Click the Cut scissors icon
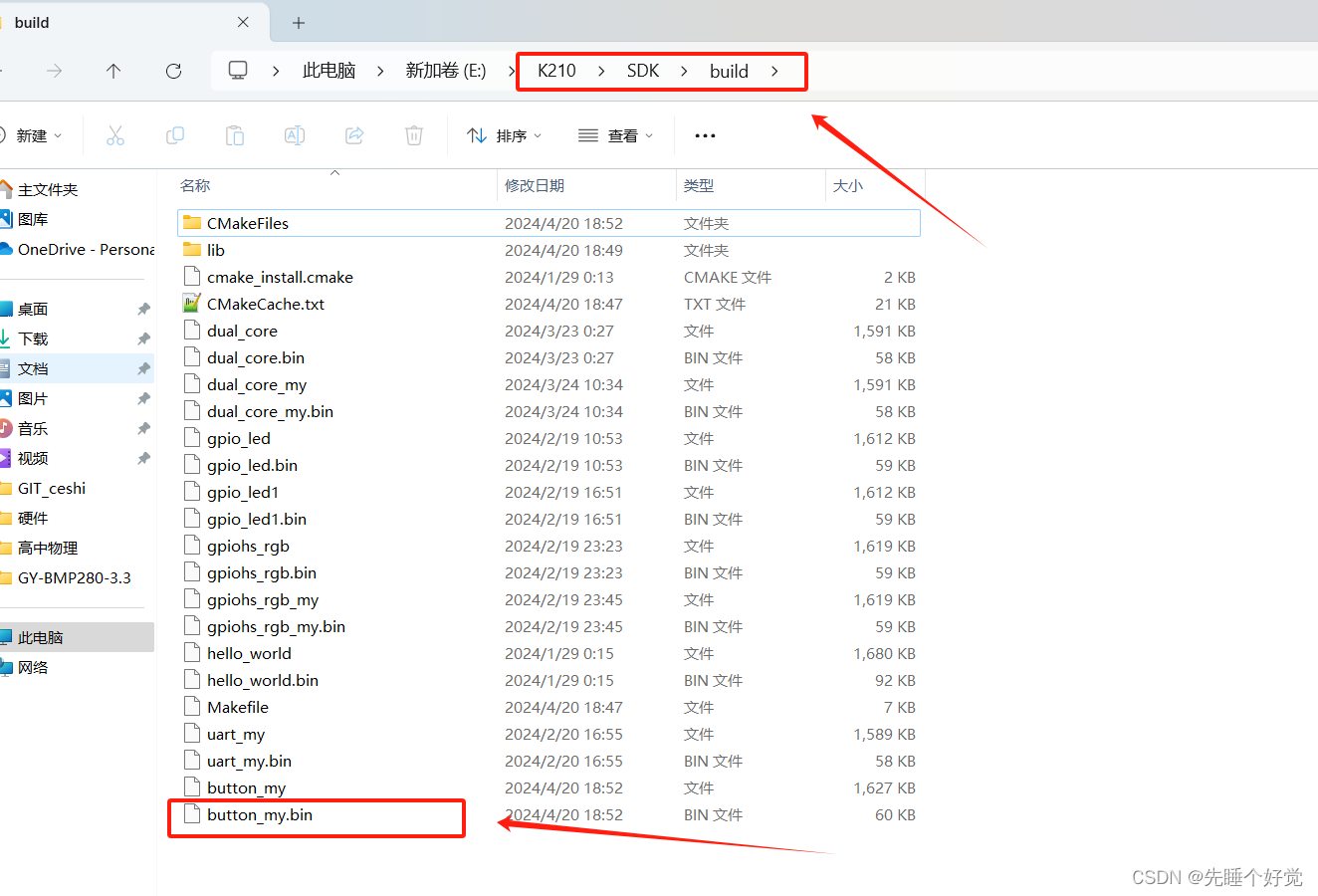Image resolution: width=1318 pixels, height=896 pixels. [x=115, y=135]
